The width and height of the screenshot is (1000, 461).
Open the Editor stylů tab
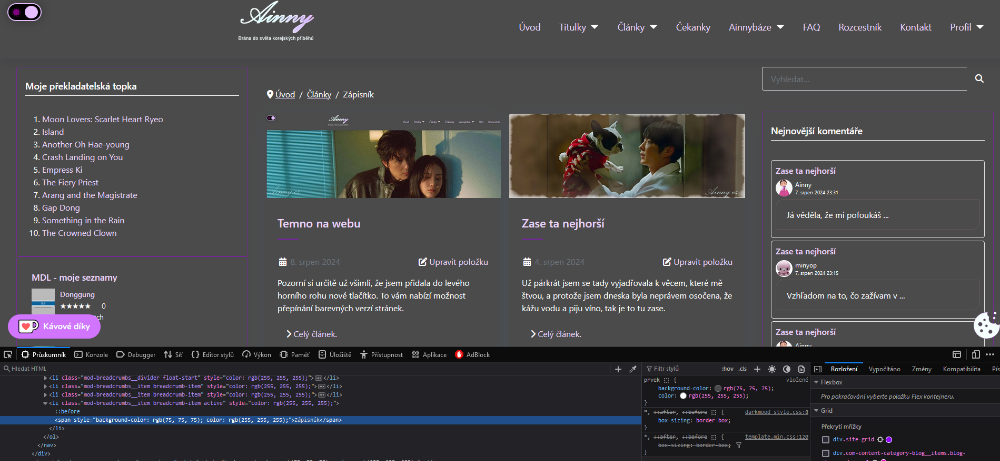pyautogui.click(x=213, y=355)
